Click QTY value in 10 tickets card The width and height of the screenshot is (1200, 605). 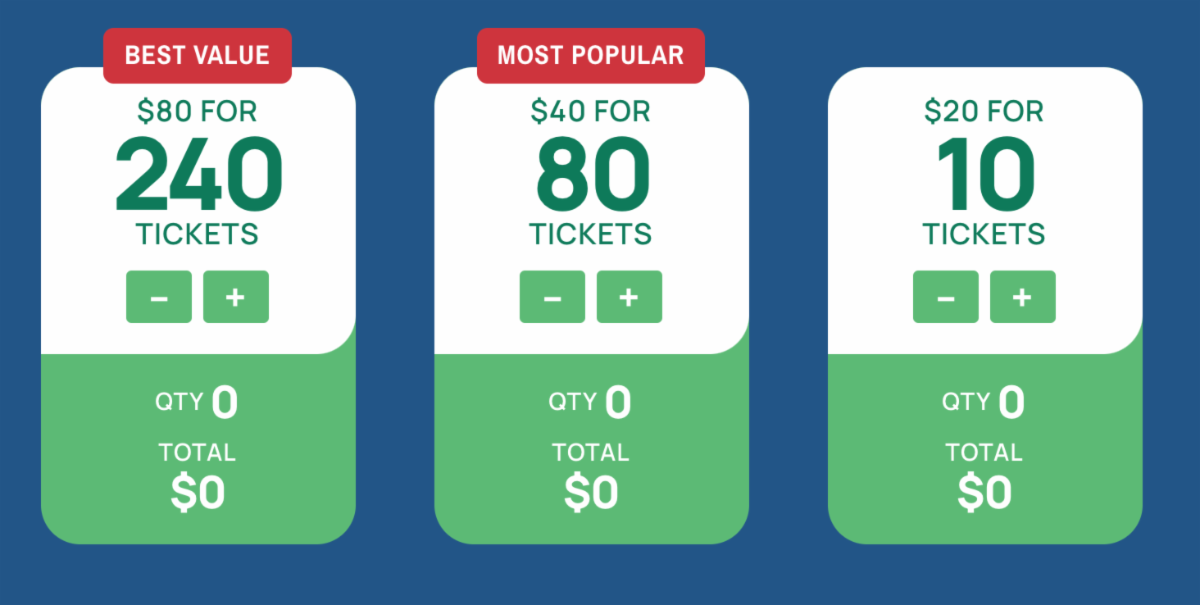coord(1012,403)
